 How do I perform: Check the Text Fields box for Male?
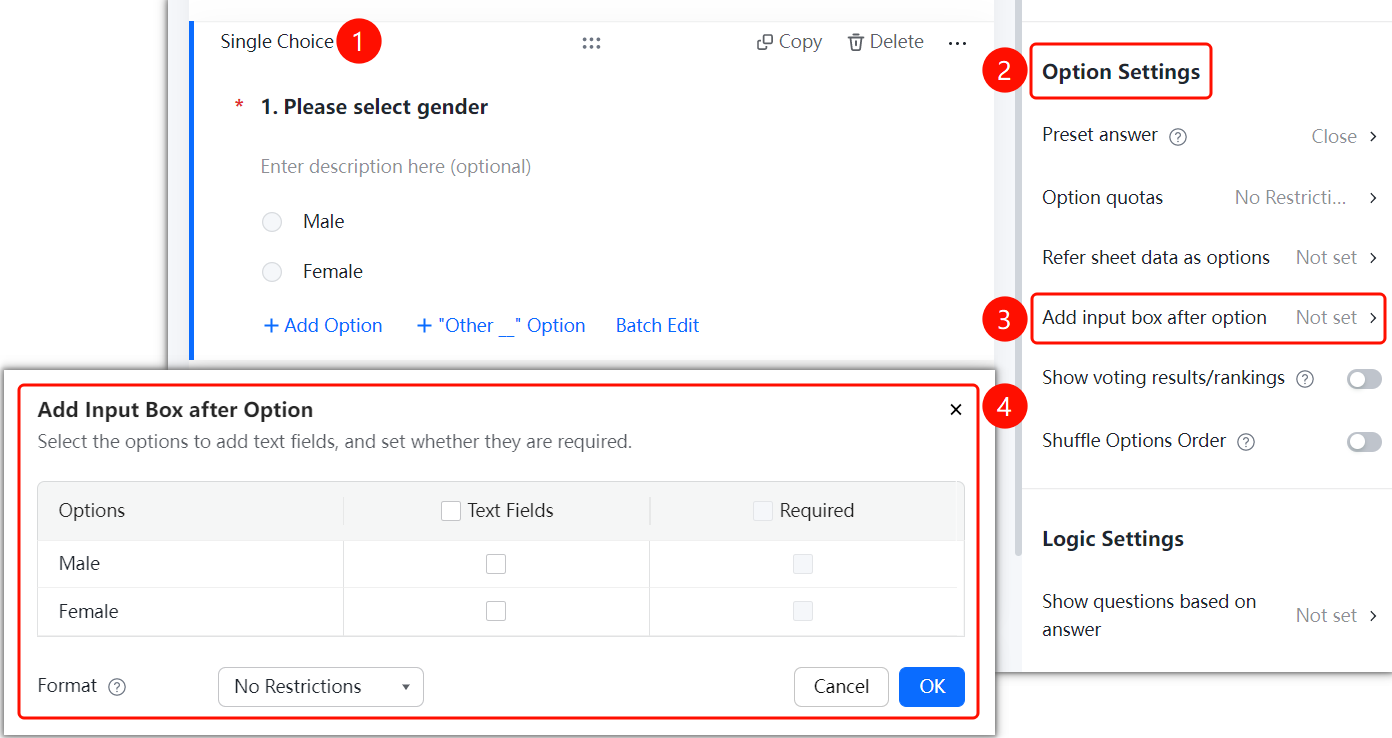click(x=496, y=564)
